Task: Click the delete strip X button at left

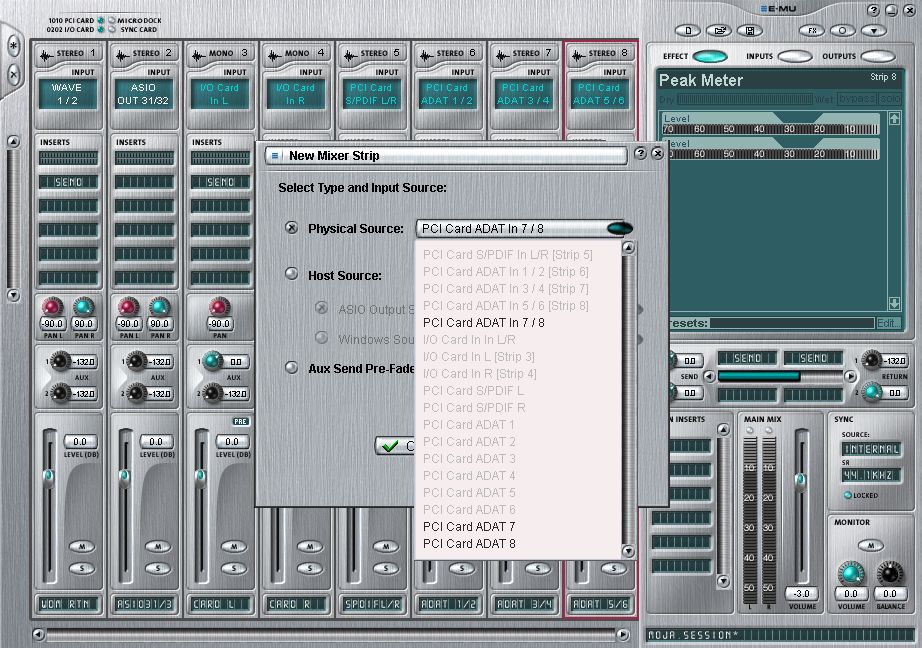Action: tap(14, 74)
